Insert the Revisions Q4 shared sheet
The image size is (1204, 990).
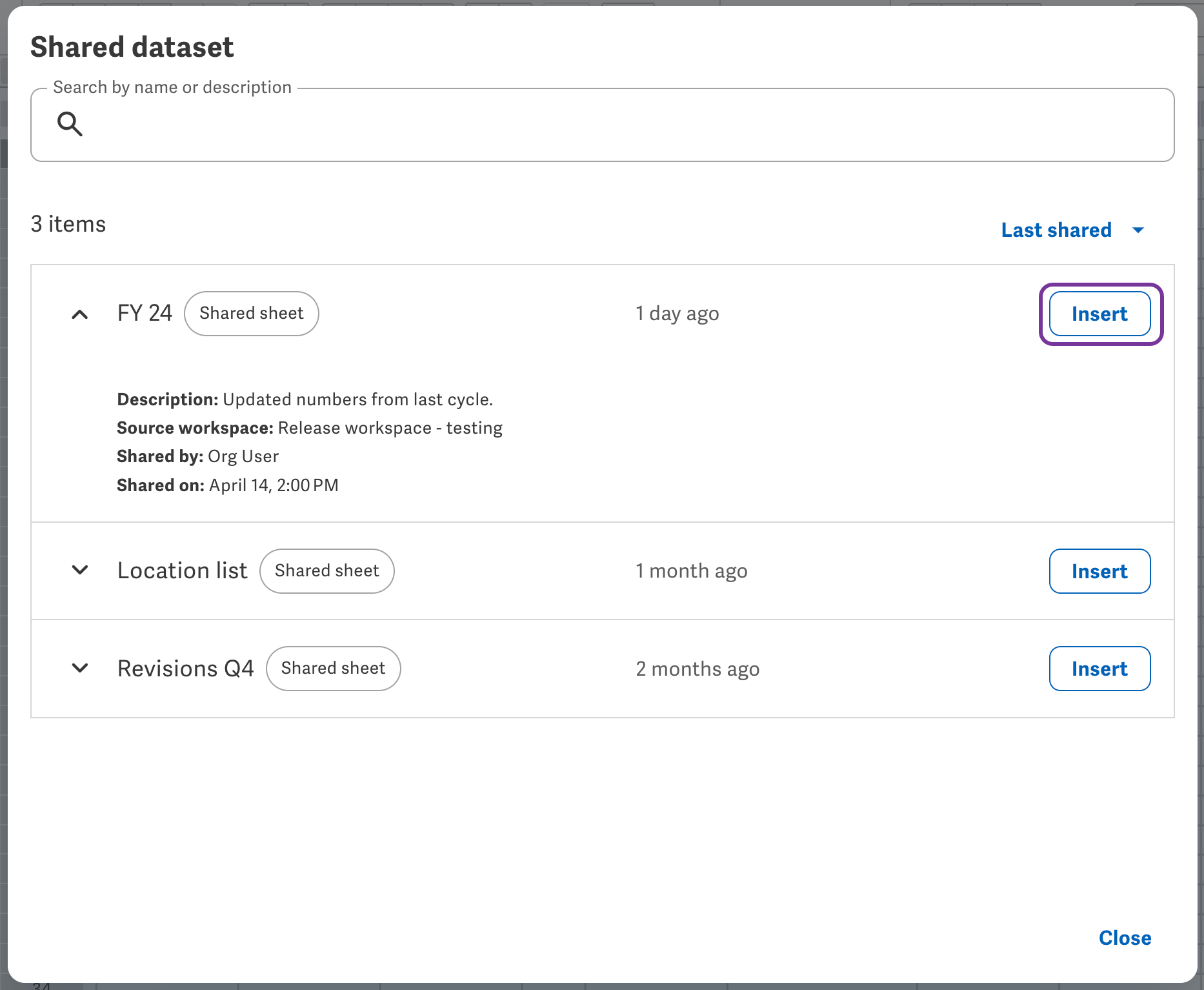click(x=1099, y=669)
